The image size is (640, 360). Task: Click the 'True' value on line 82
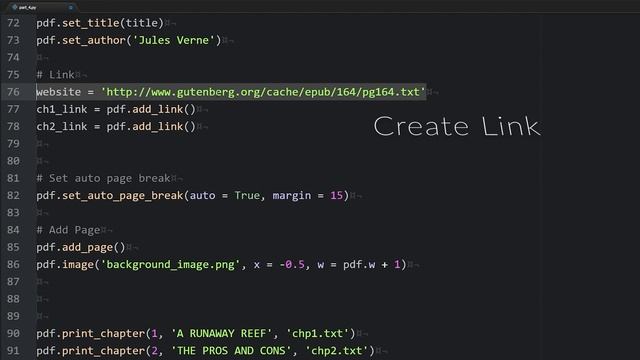pos(247,196)
